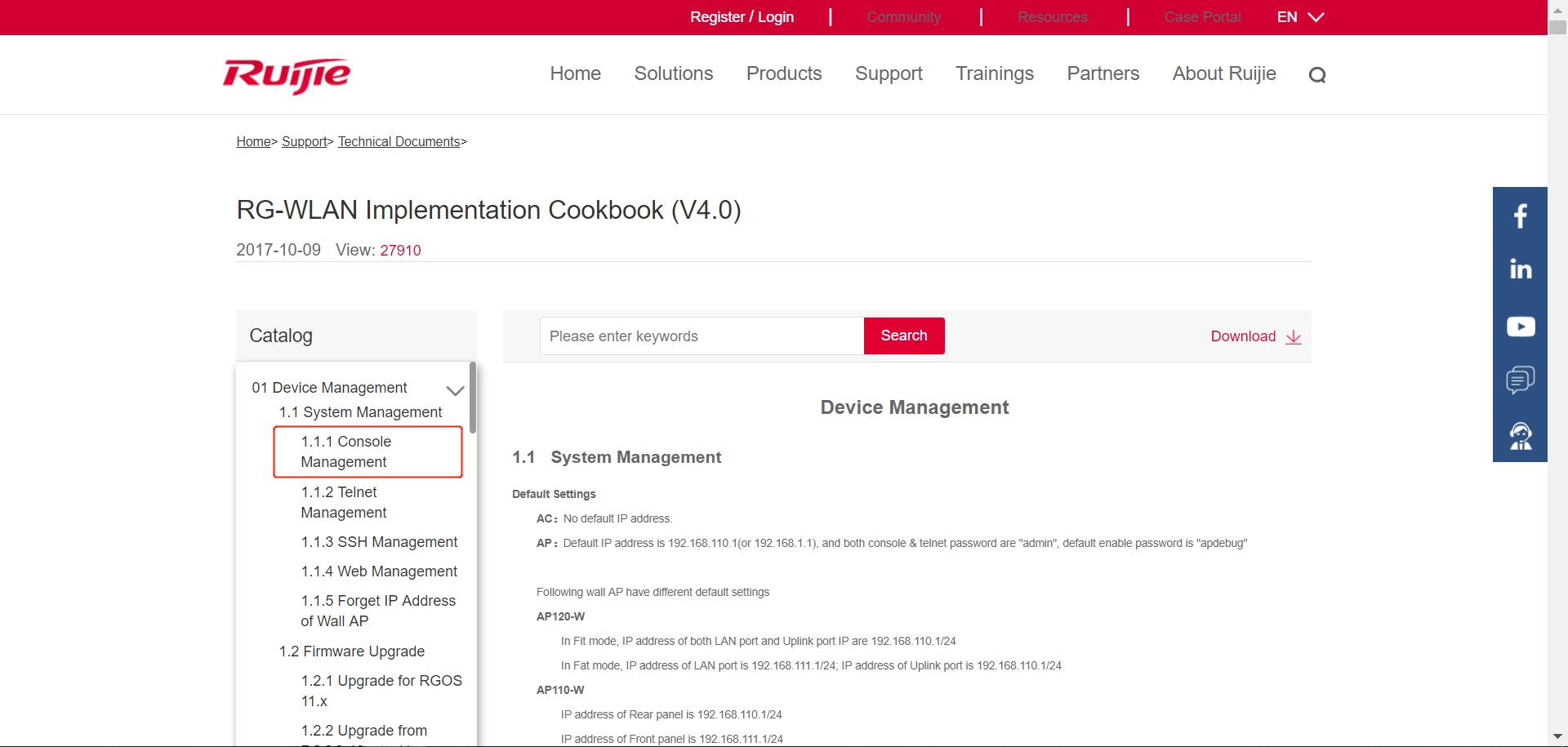Open the Case Portal link
Viewport: 1568px width, 747px height.
[x=1202, y=17]
